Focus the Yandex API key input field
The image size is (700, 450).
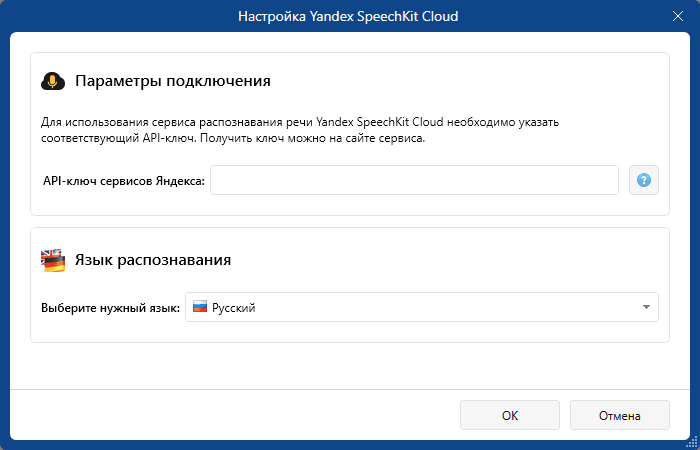click(414, 180)
